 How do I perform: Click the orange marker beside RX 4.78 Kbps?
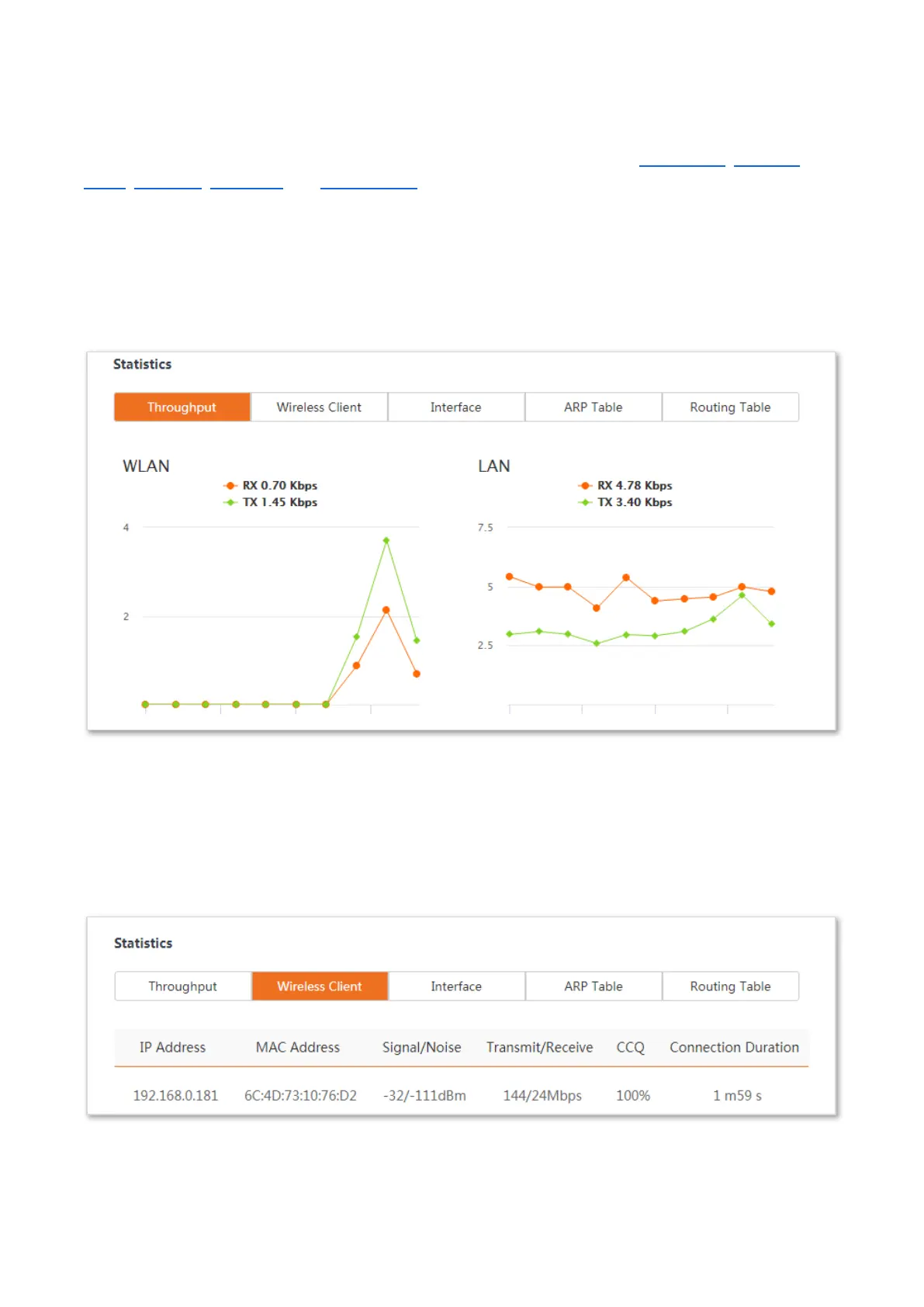click(585, 486)
